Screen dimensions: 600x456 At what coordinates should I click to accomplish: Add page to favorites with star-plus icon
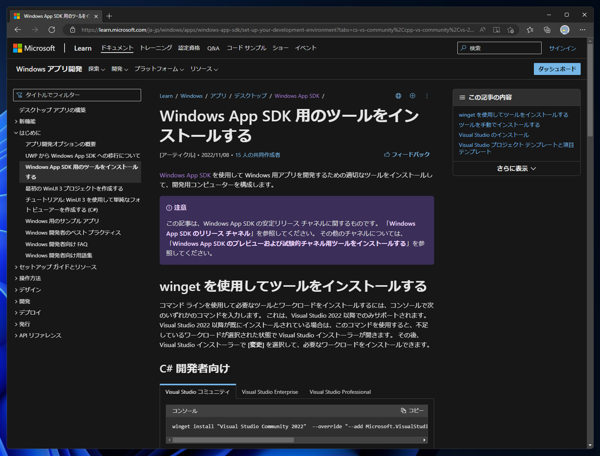pyautogui.click(x=510, y=30)
